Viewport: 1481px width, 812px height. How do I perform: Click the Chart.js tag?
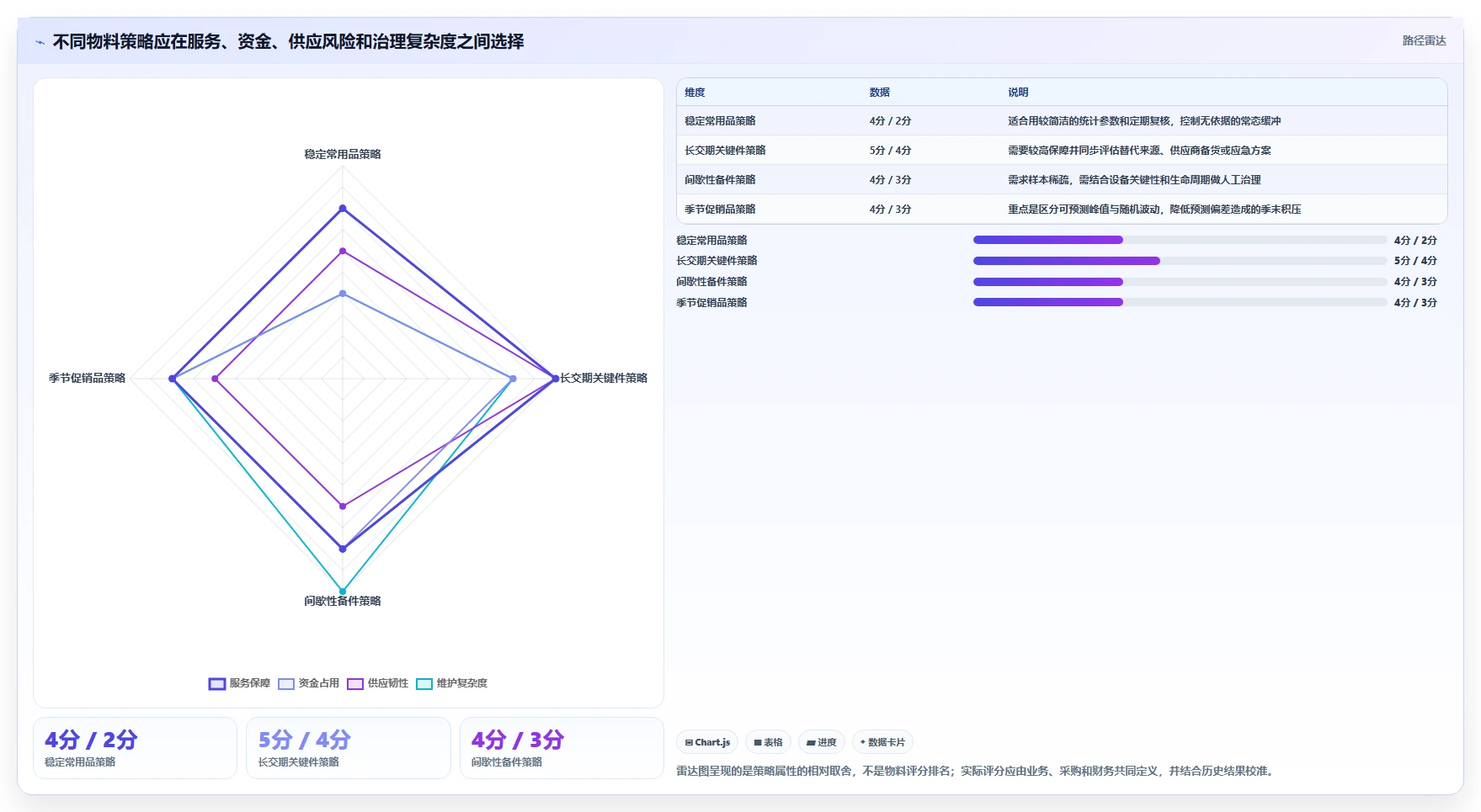pos(707,742)
